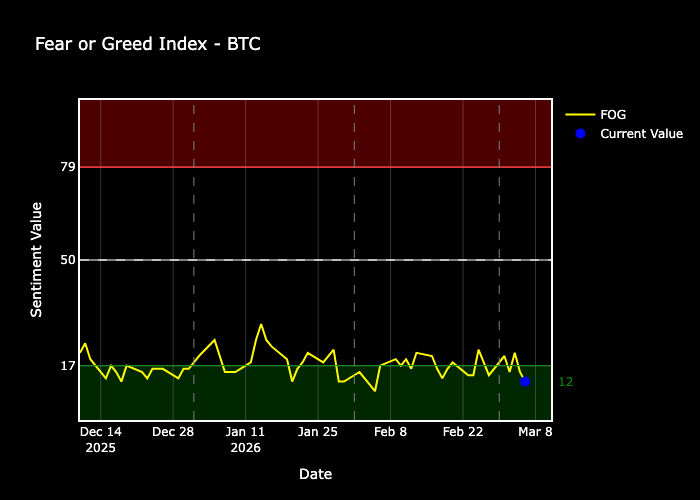Click the 'Jan 25' x-axis tick label
Image resolution: width=700 pixels, height=500 pixels.
click(x=318, y=432)
